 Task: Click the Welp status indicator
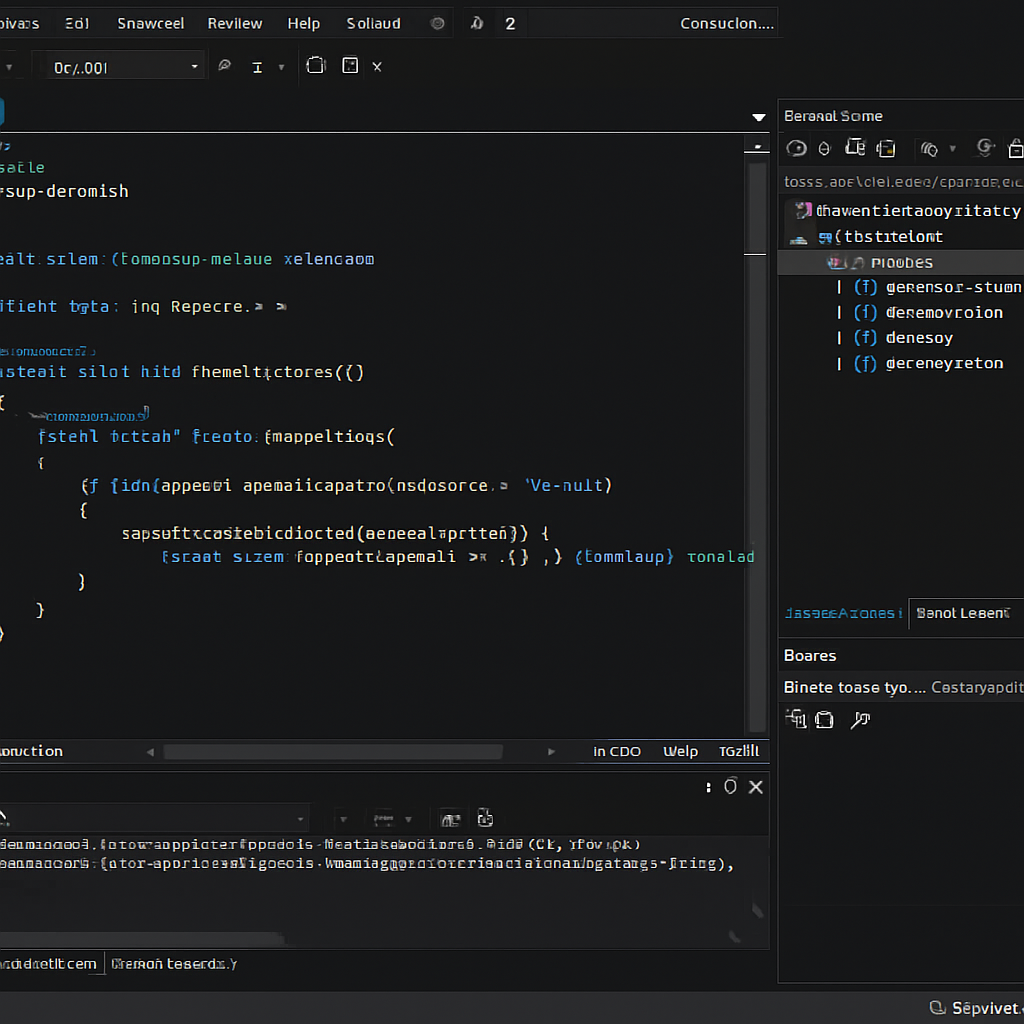point(680,752)
